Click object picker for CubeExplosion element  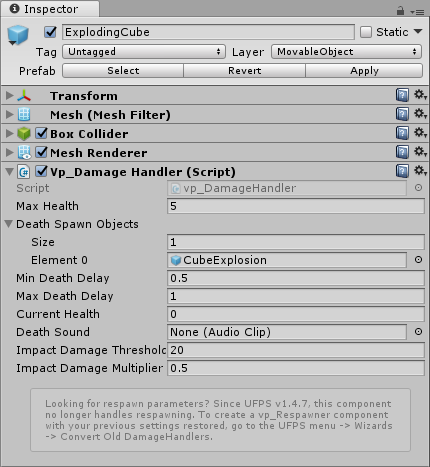point(418,260)
